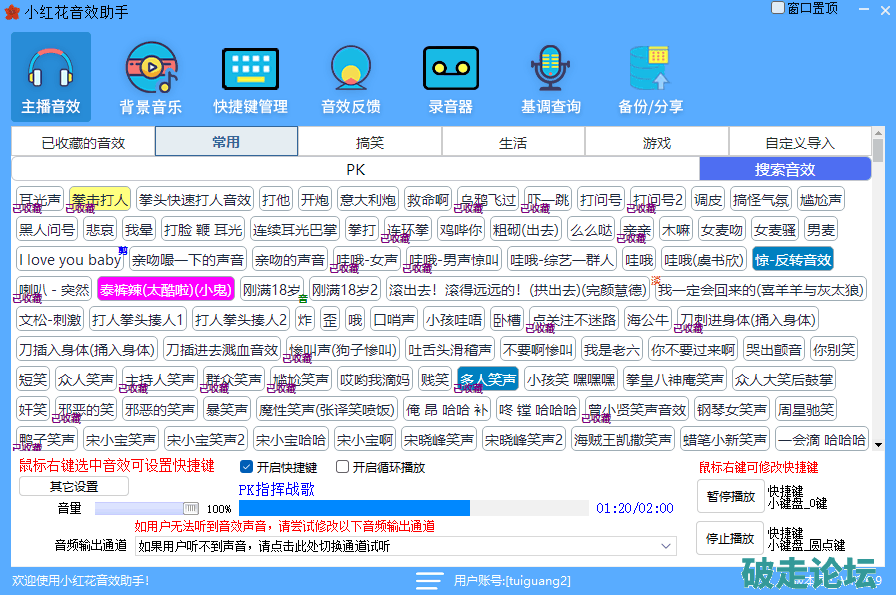Image resolution: width=896 pixels, height=595 pixels.
Task: Enable the 开启循环播放 checkbox
Action: (x=343, y=467)
